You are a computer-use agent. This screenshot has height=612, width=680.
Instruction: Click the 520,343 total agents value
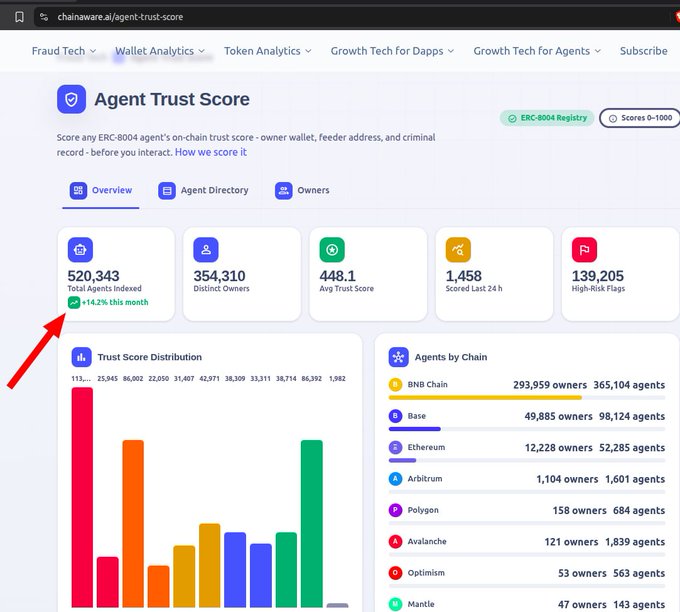coord(93,276)
